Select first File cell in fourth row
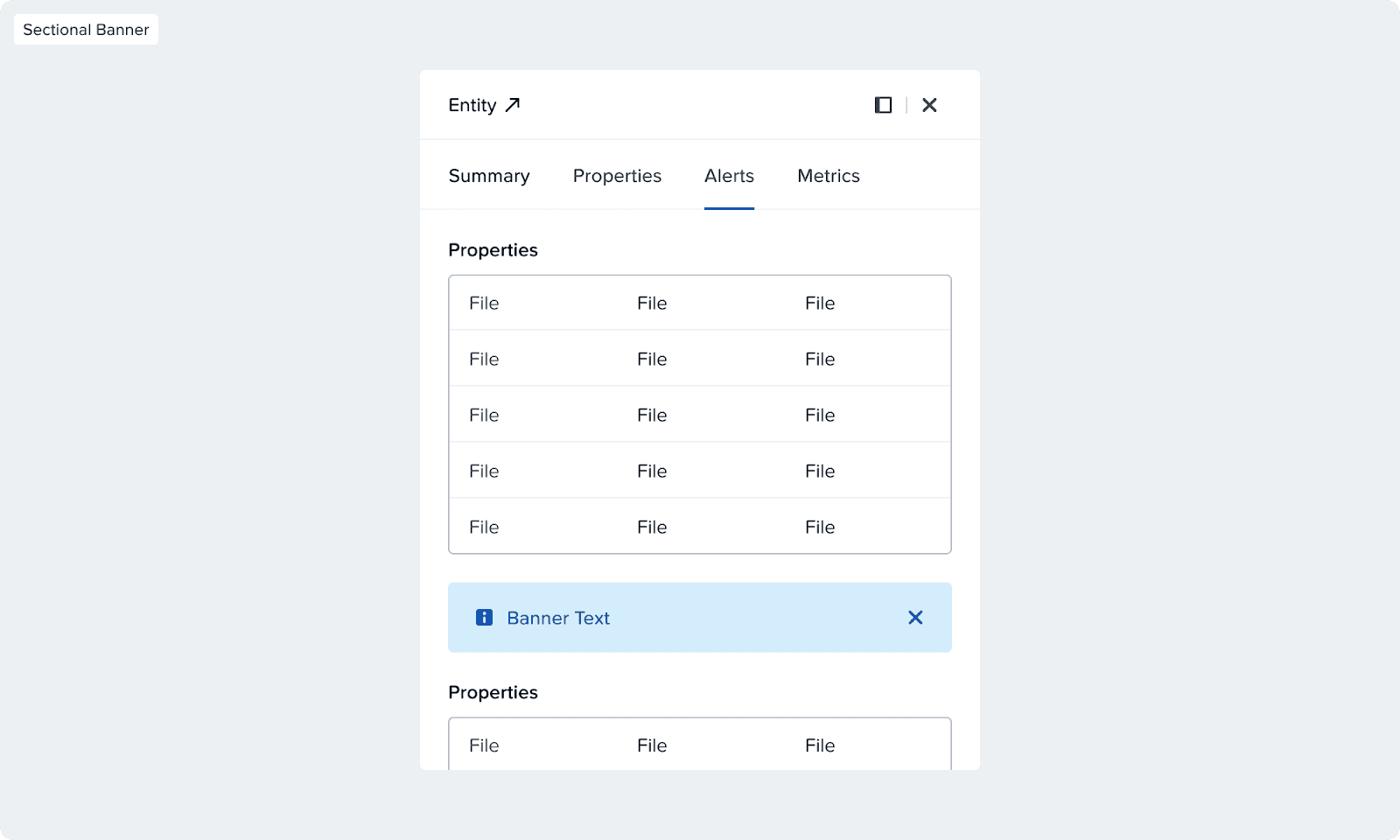 (484, 472)
